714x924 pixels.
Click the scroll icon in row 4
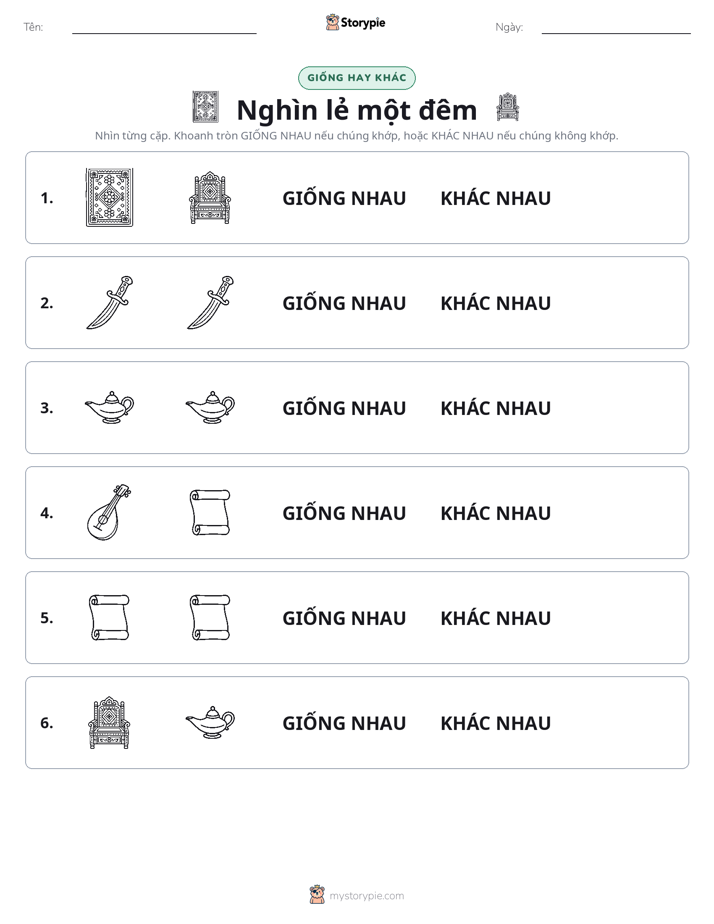(x=210, y=512)
